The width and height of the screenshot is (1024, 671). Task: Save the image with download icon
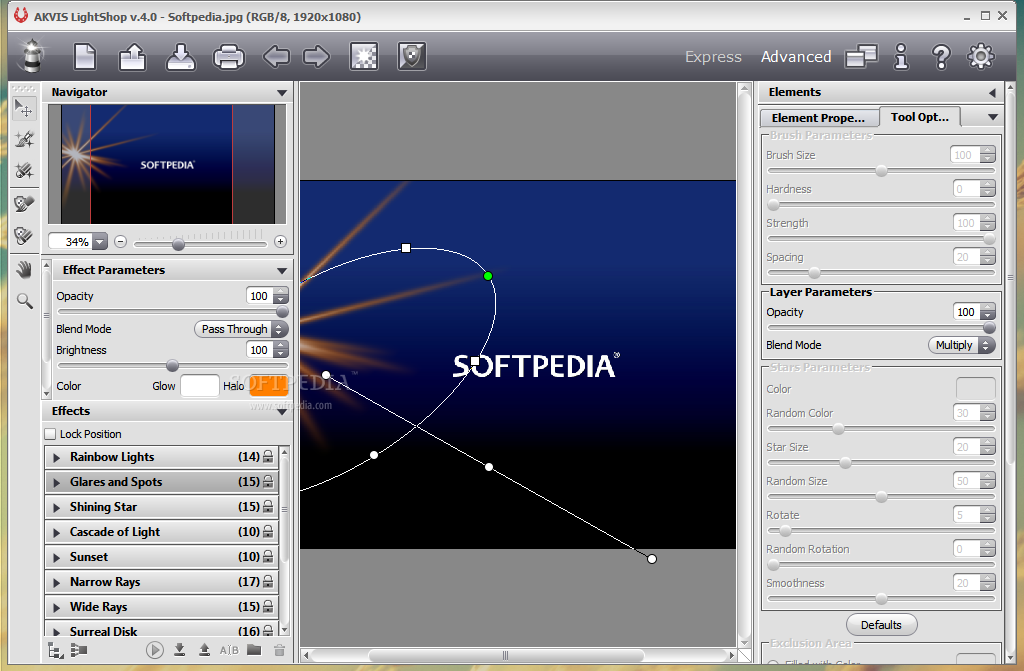180,57
